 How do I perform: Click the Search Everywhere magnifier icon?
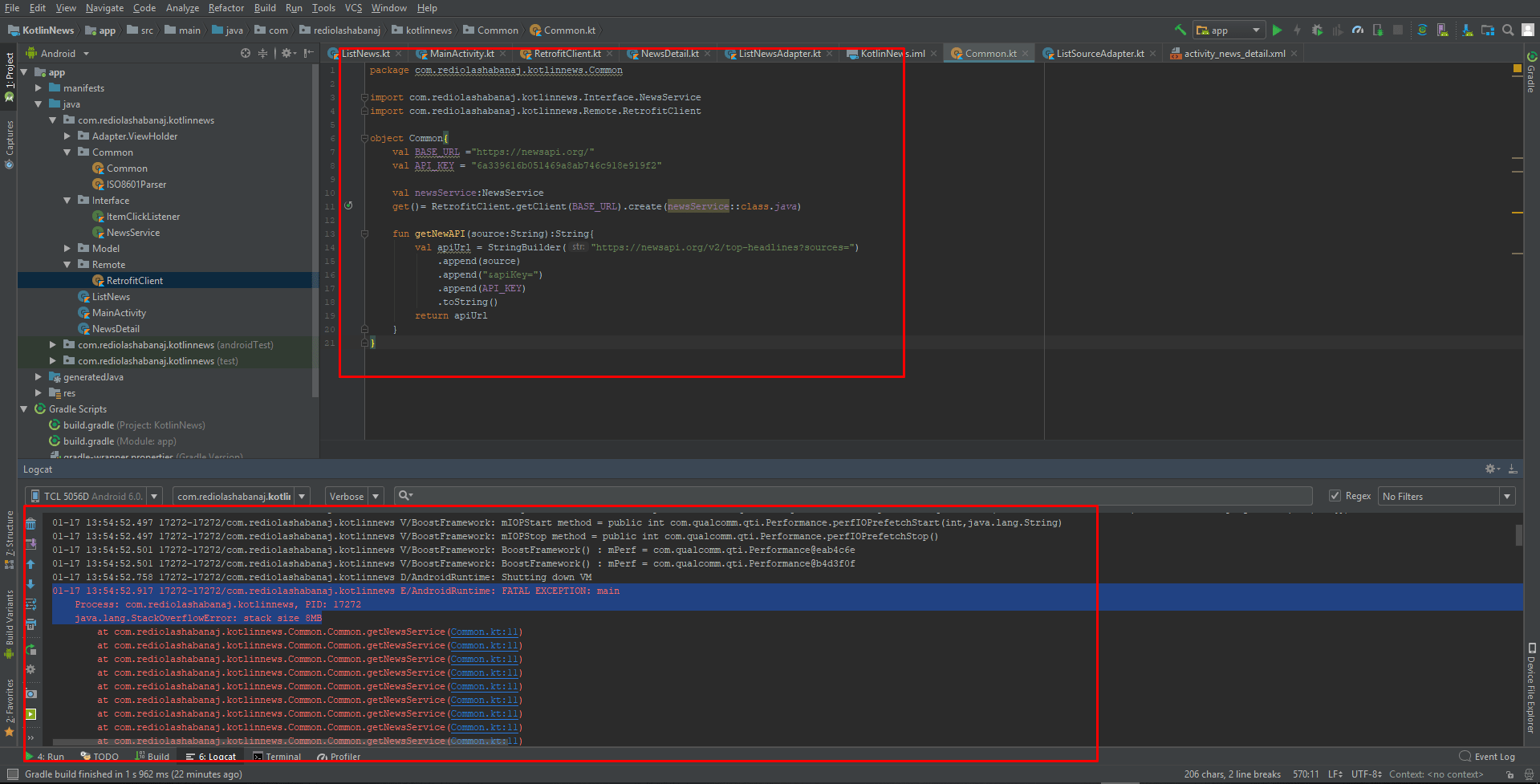[1508, 30]
